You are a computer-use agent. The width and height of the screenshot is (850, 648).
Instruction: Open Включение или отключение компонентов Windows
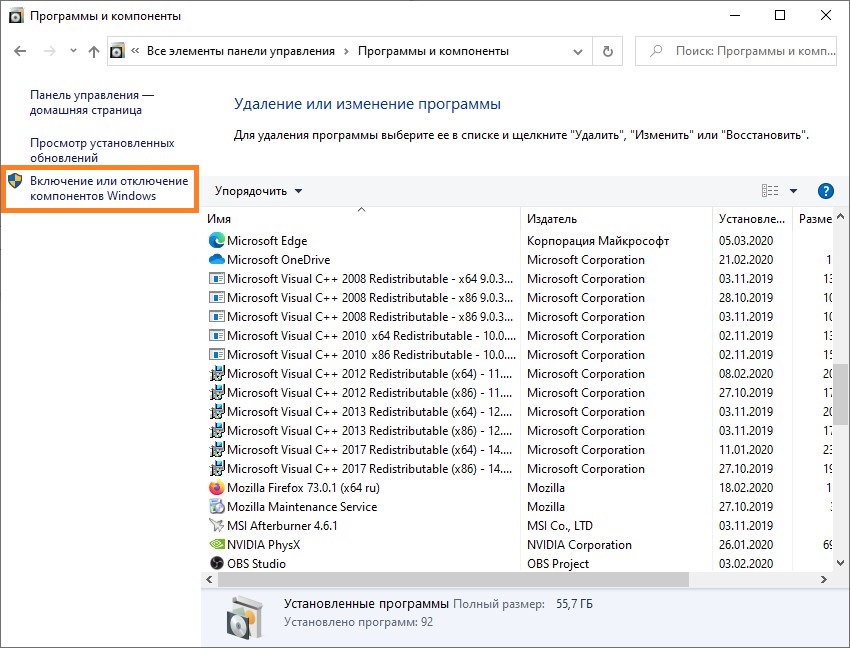tap(108, 188)
